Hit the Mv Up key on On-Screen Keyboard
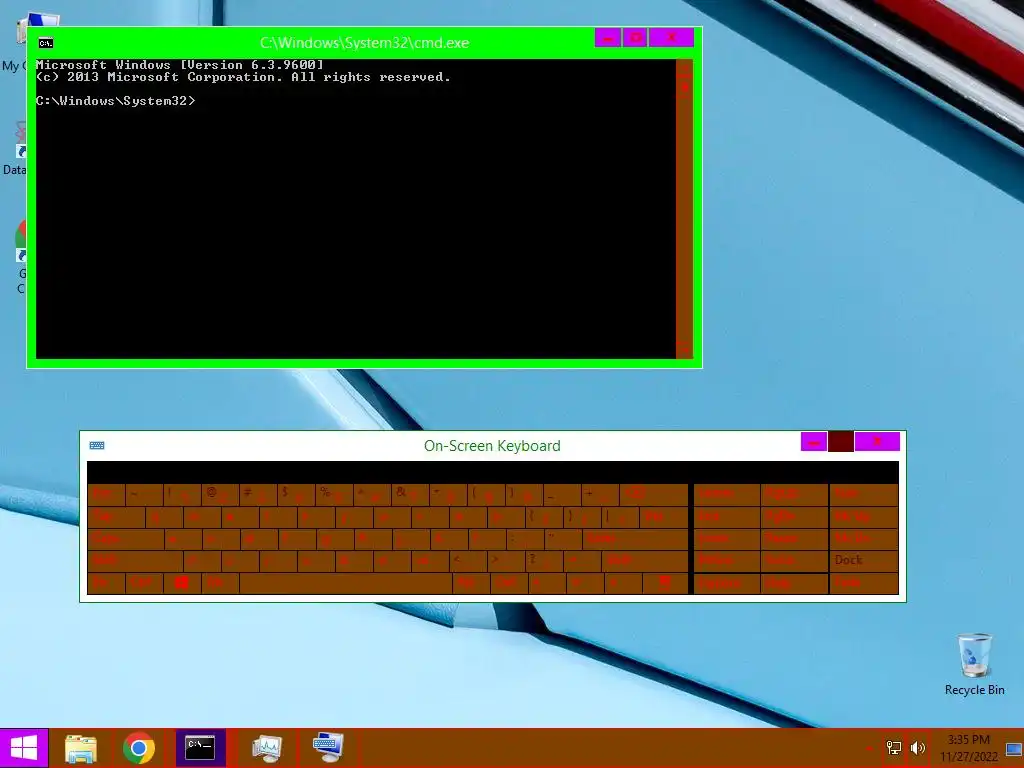The width and height of the screenshot is (1024, 768). 864,517
